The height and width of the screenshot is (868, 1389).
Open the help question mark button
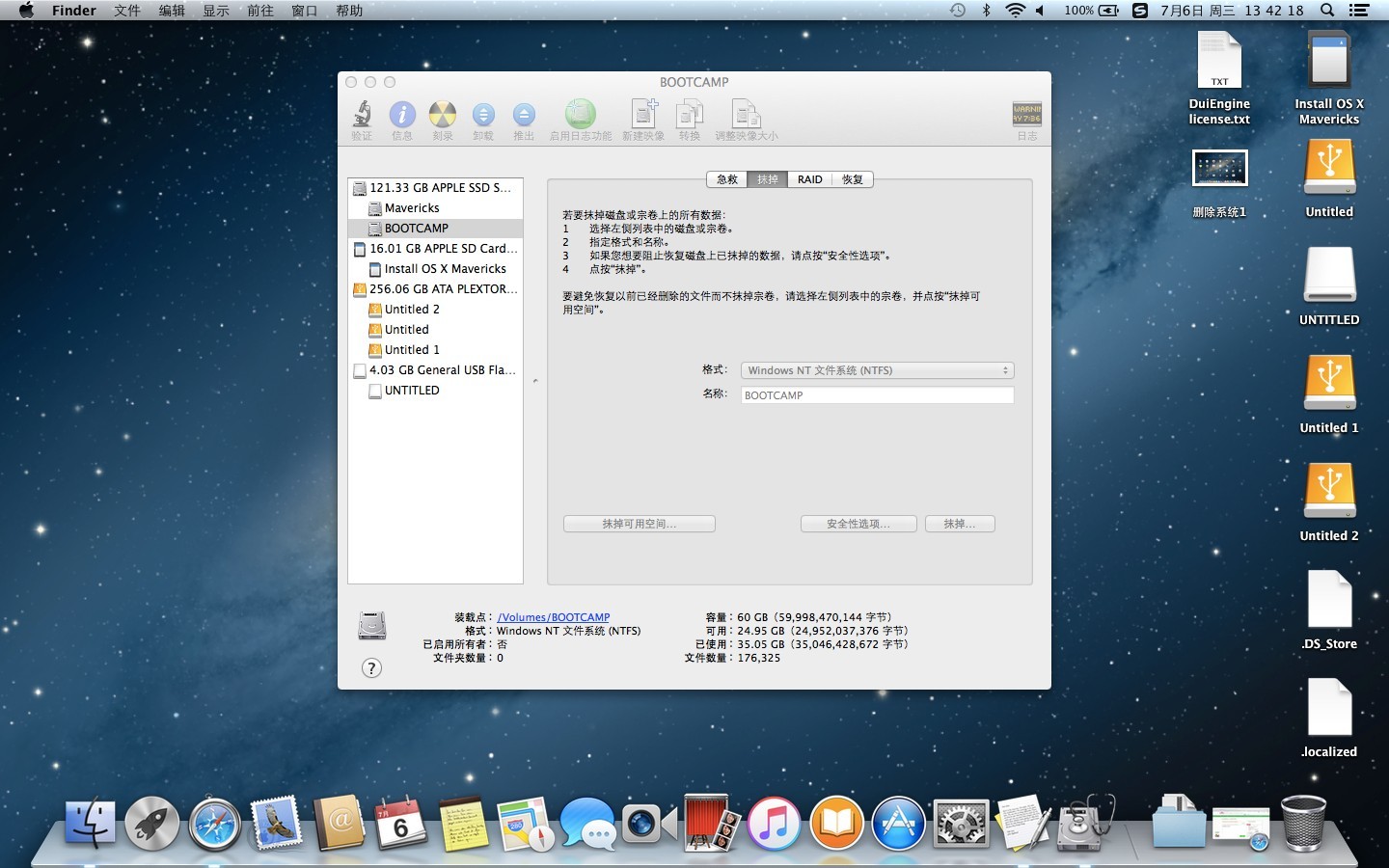click(371, 668)
